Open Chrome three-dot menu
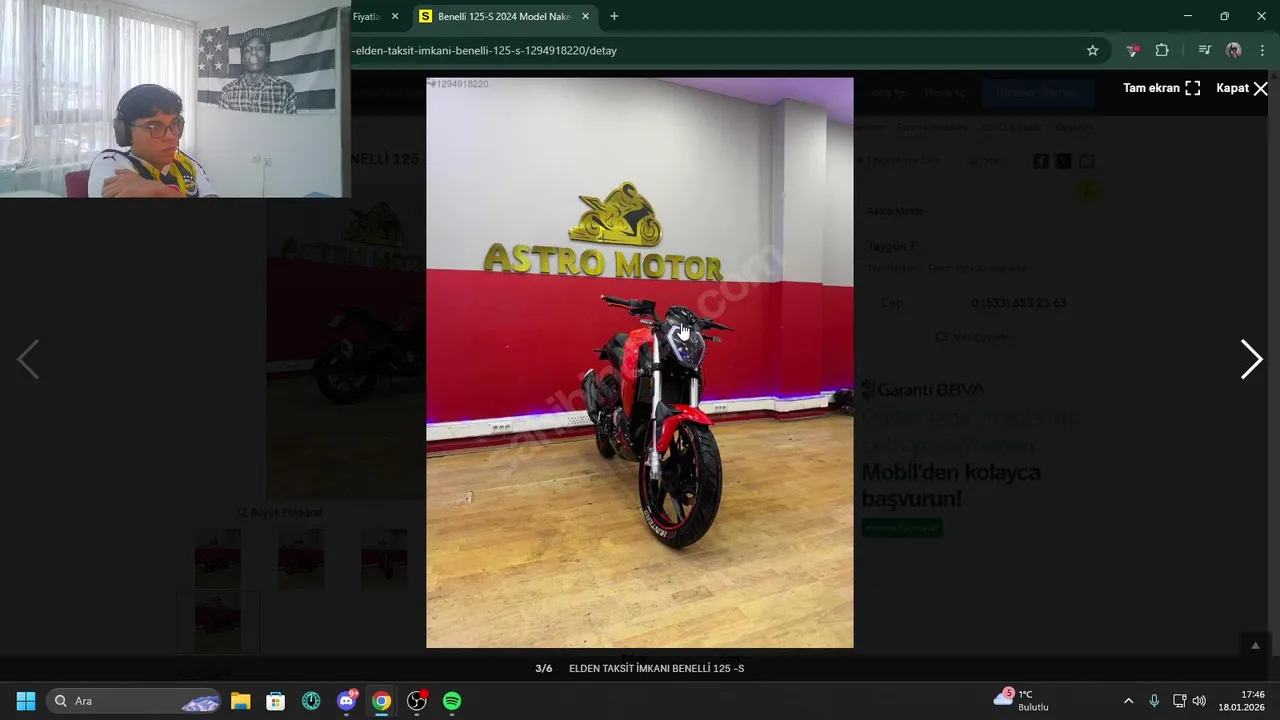This screenshot has width=1280, height=720. coord(1262,50)
